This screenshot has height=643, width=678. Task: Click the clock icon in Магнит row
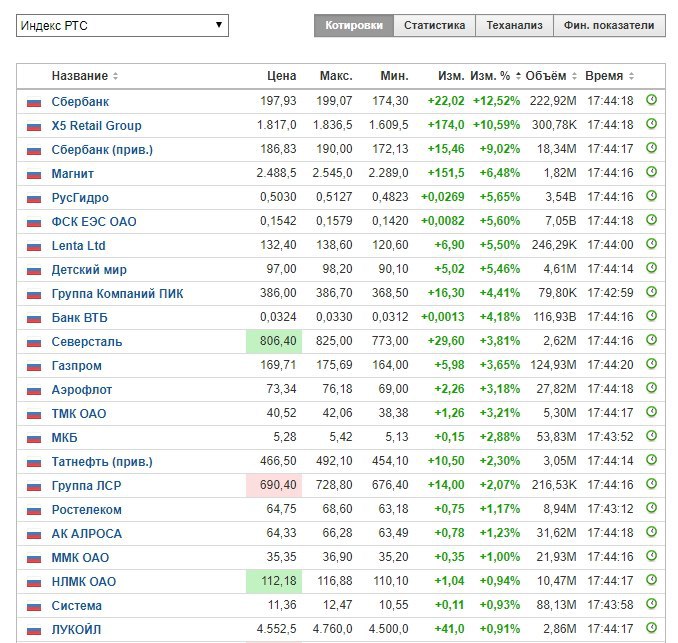(x=651, y=172)
